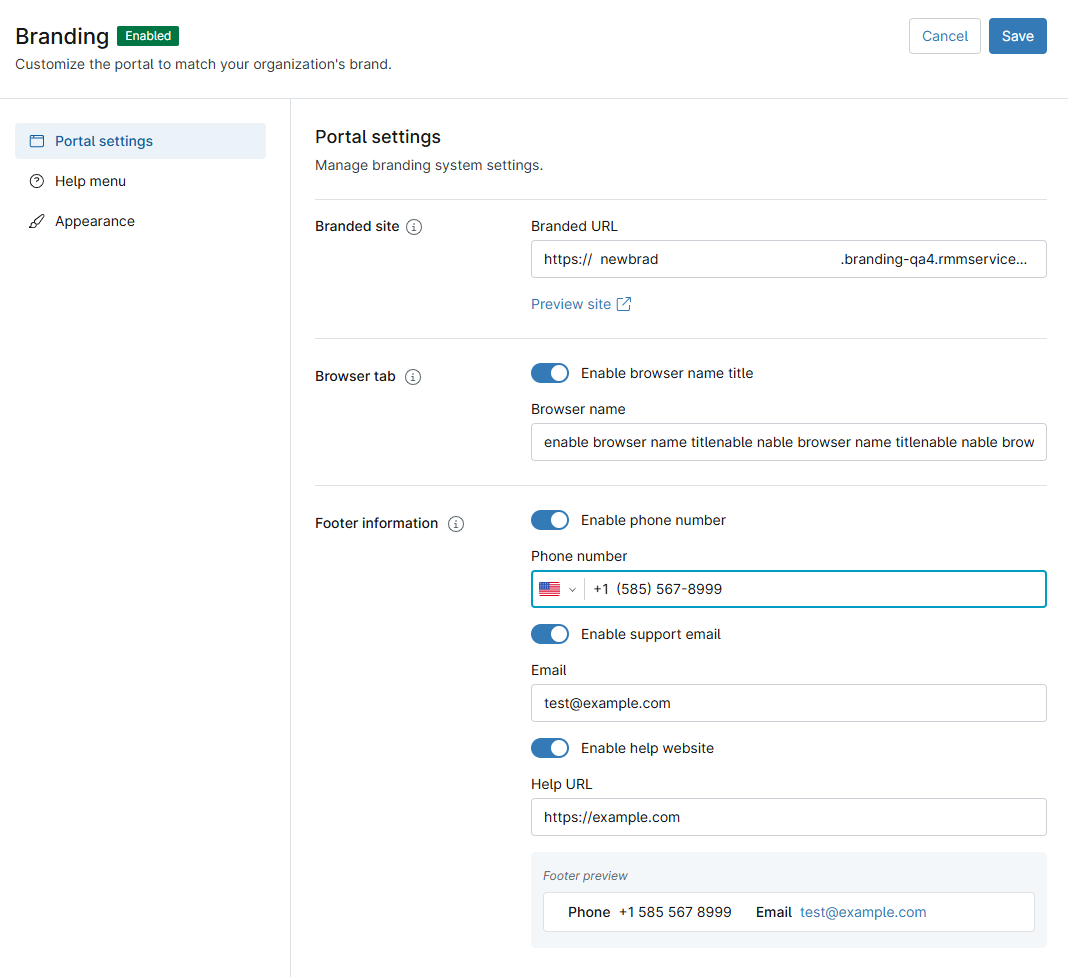Image resolution: width=1068 pixels, height=977 pixels.
Task: Switch off Enable help website toggle
Action: (550, 748)
